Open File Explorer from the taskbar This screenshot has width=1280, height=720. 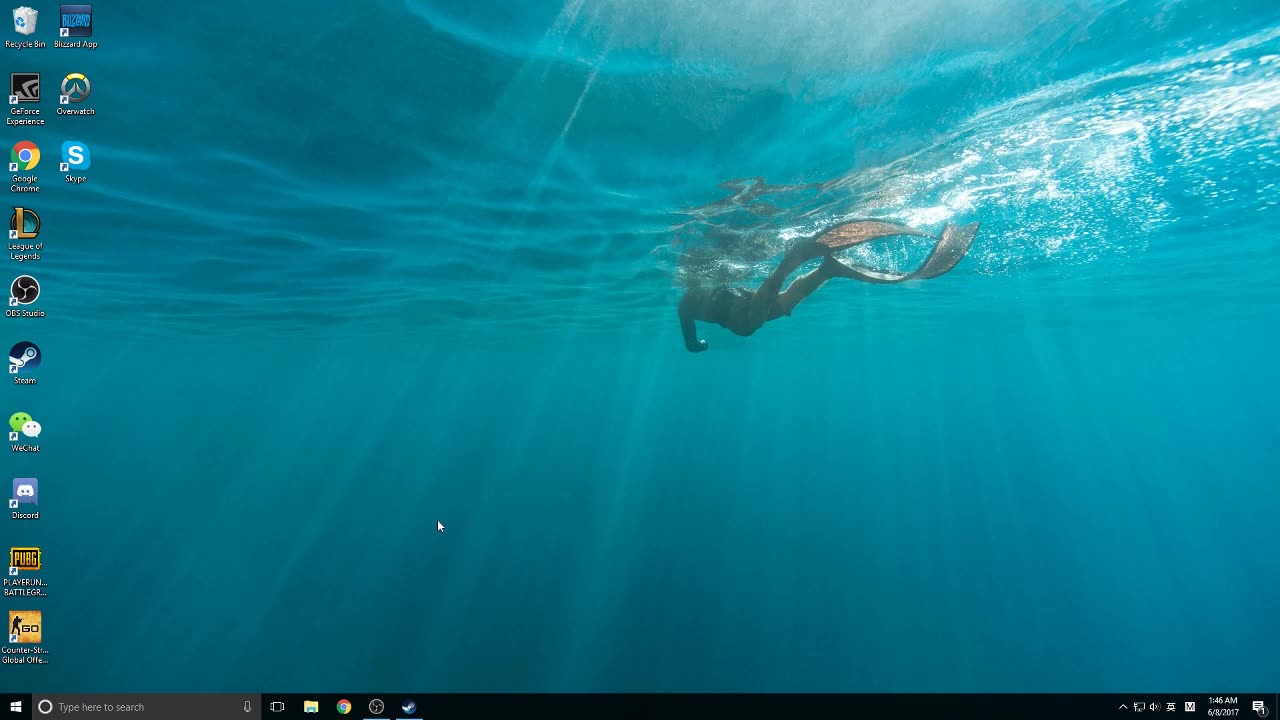pos(311,707)
